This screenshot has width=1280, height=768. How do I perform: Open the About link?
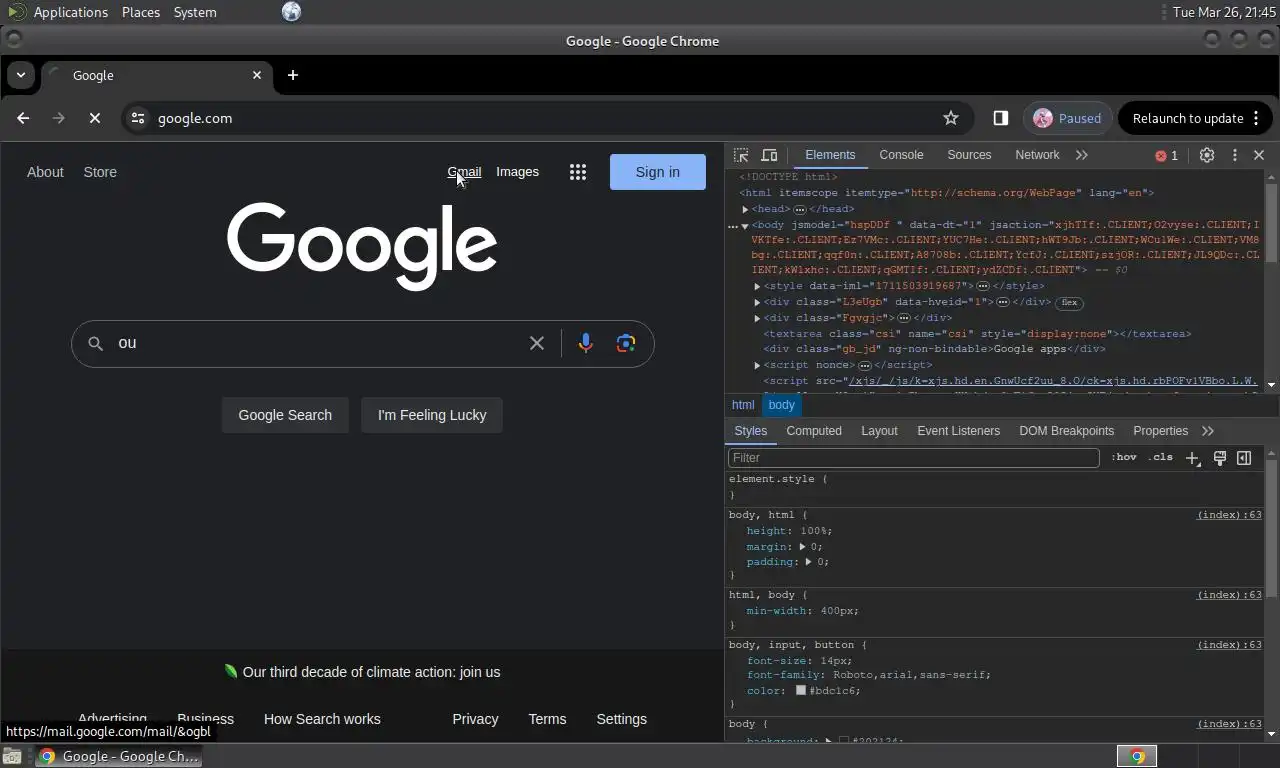pos(45,172)
